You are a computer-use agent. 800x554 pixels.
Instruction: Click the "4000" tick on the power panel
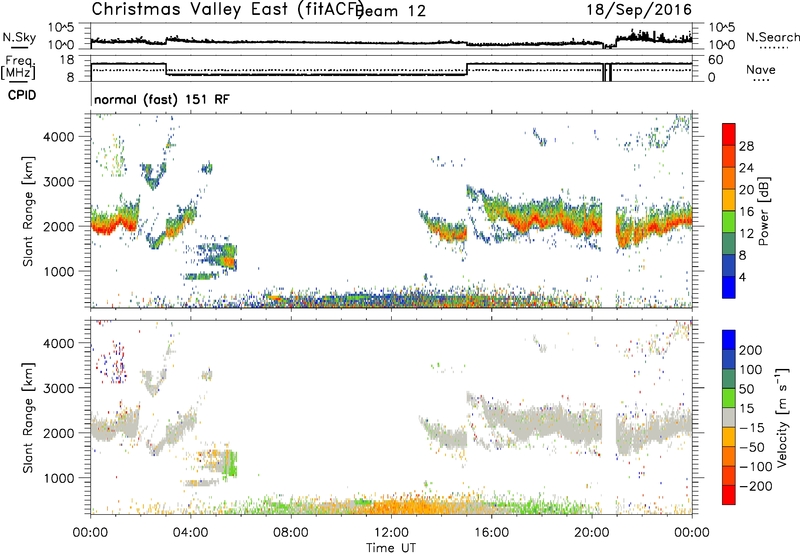(58, 137)
